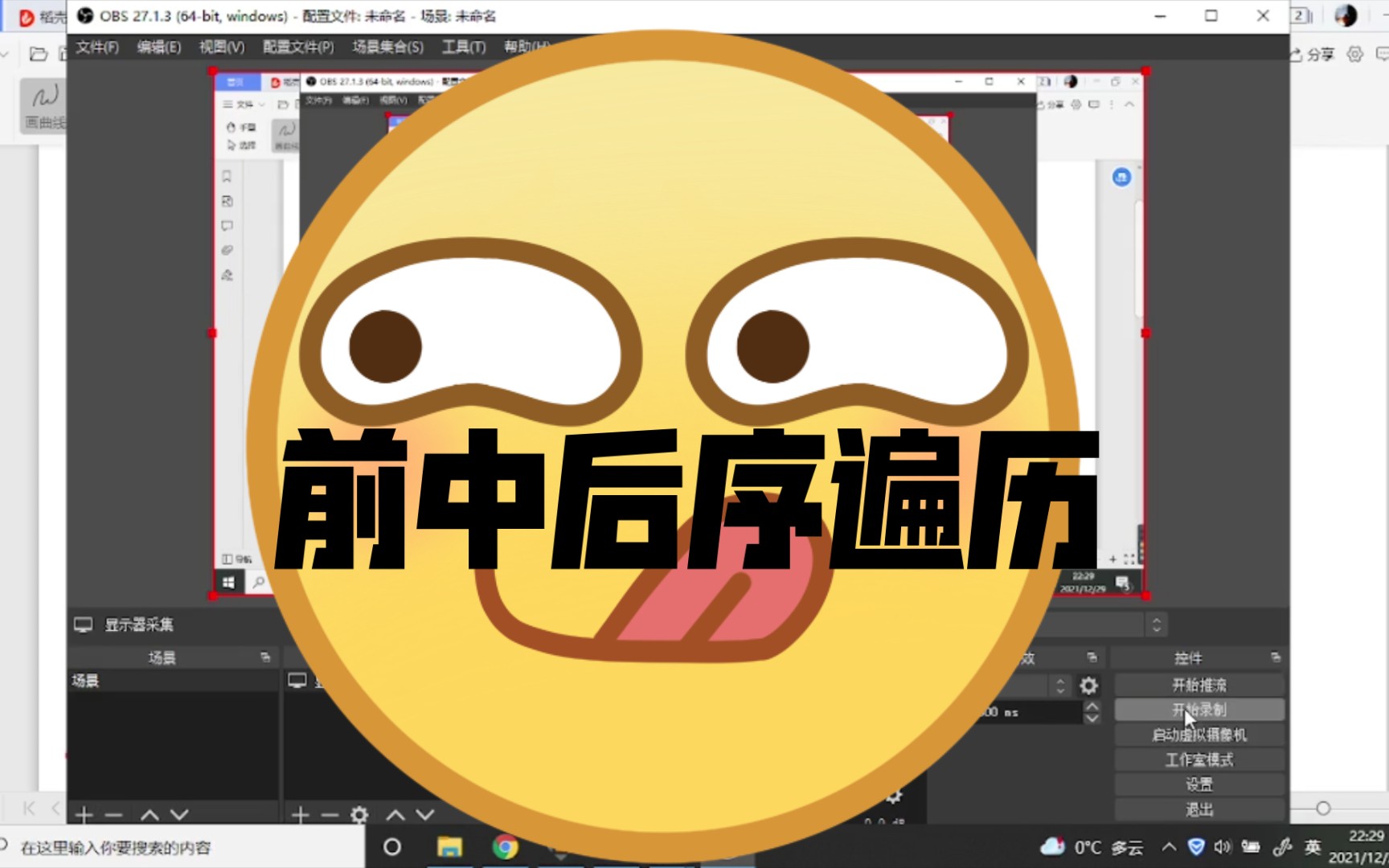Open the 视图(V) menu
The image size is (1389, 868).
tap(222, 47)
